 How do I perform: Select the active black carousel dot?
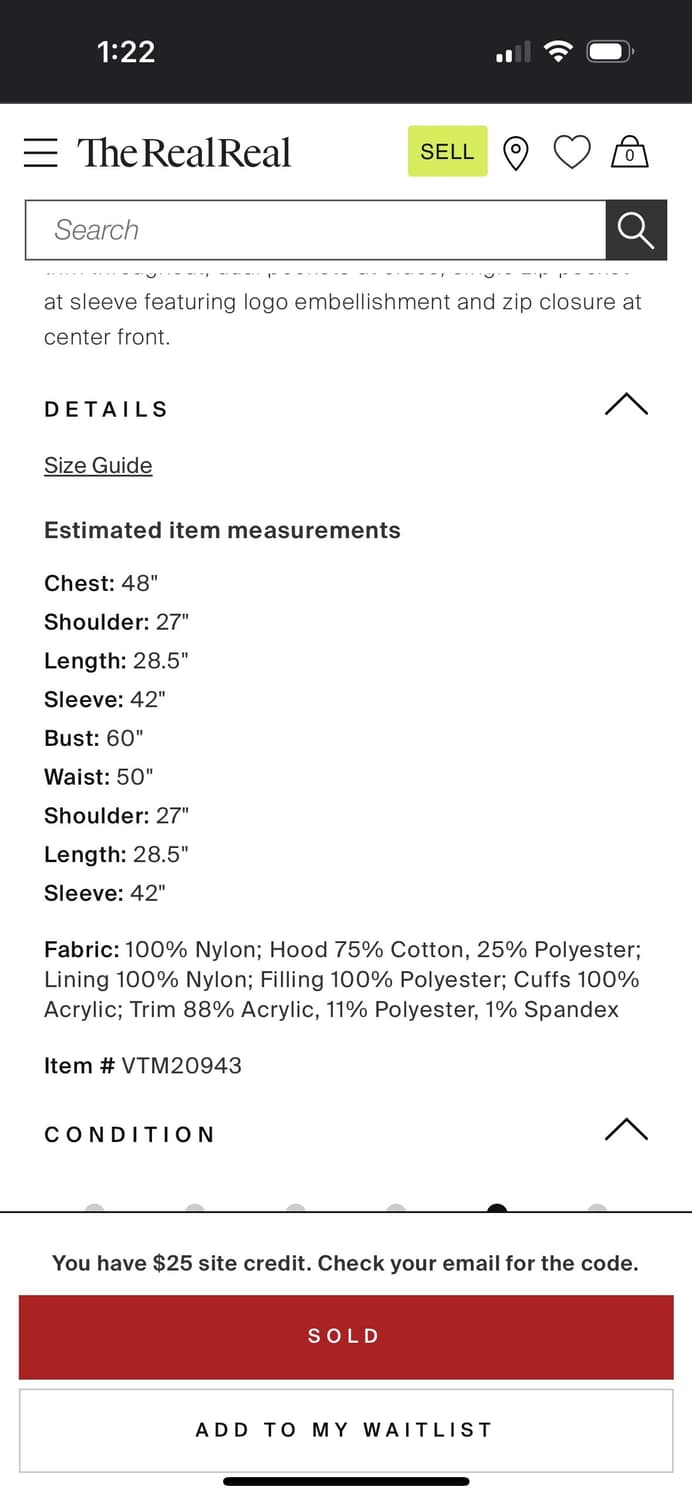click(x=497, y=1209)
